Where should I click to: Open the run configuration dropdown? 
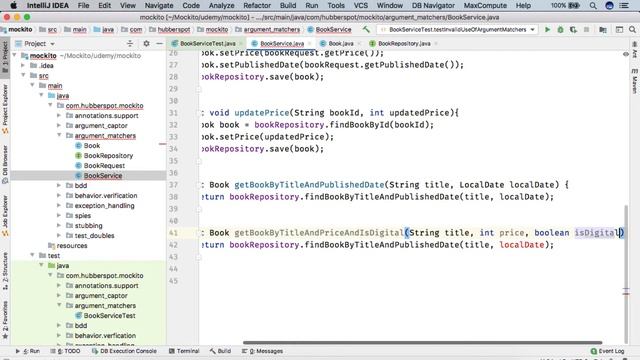457,29
